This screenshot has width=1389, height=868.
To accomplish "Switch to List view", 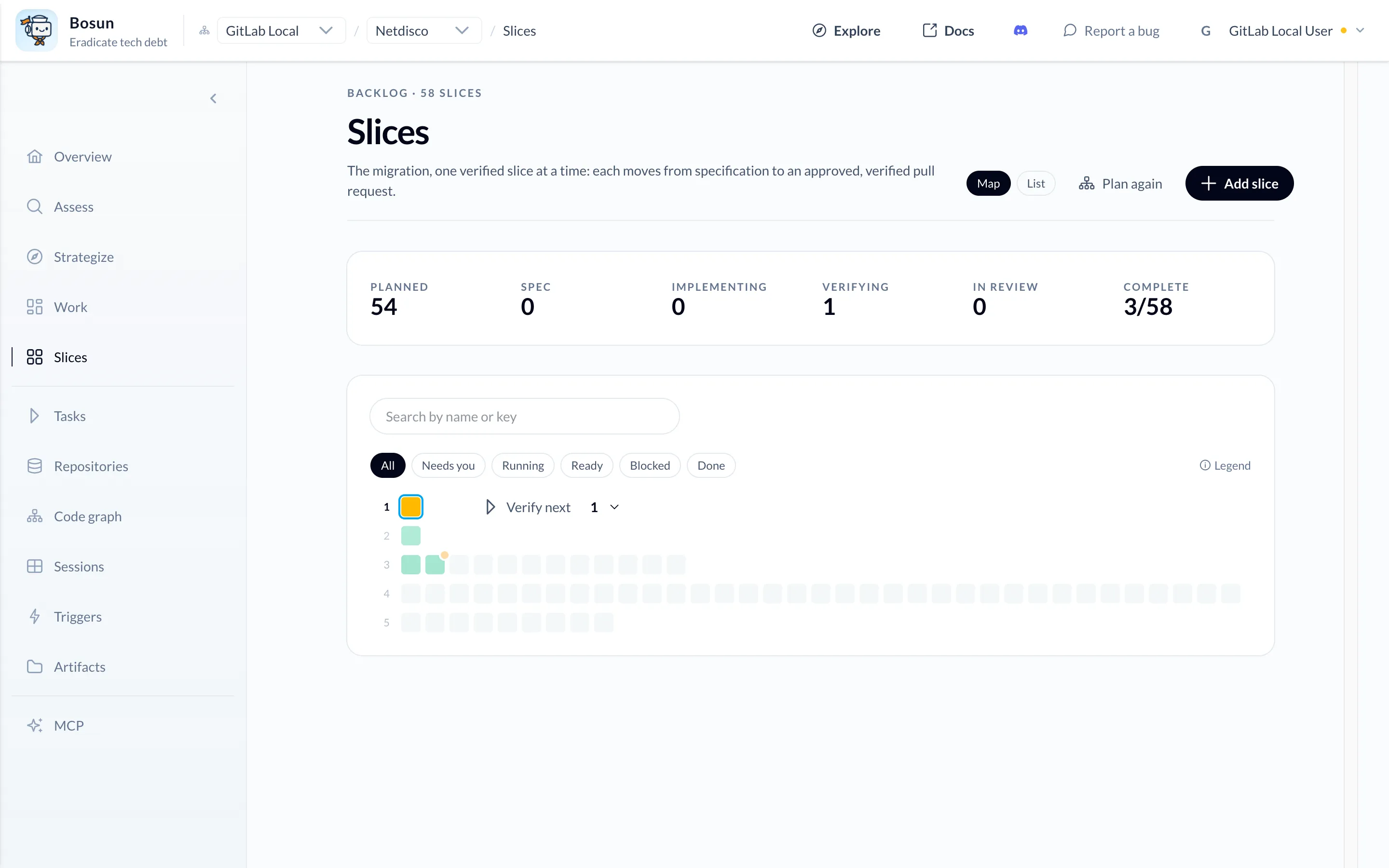I will coord(1035,184).
